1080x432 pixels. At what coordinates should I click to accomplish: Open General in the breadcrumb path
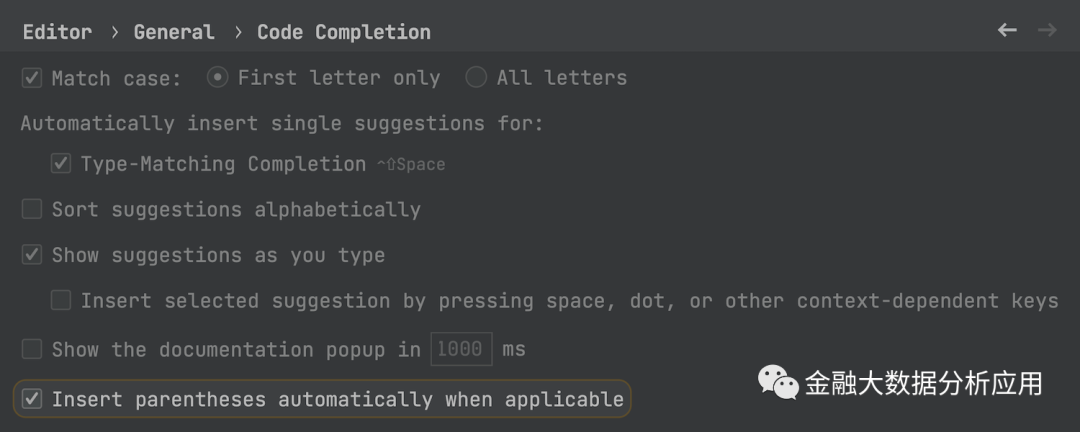pos(174,32)
